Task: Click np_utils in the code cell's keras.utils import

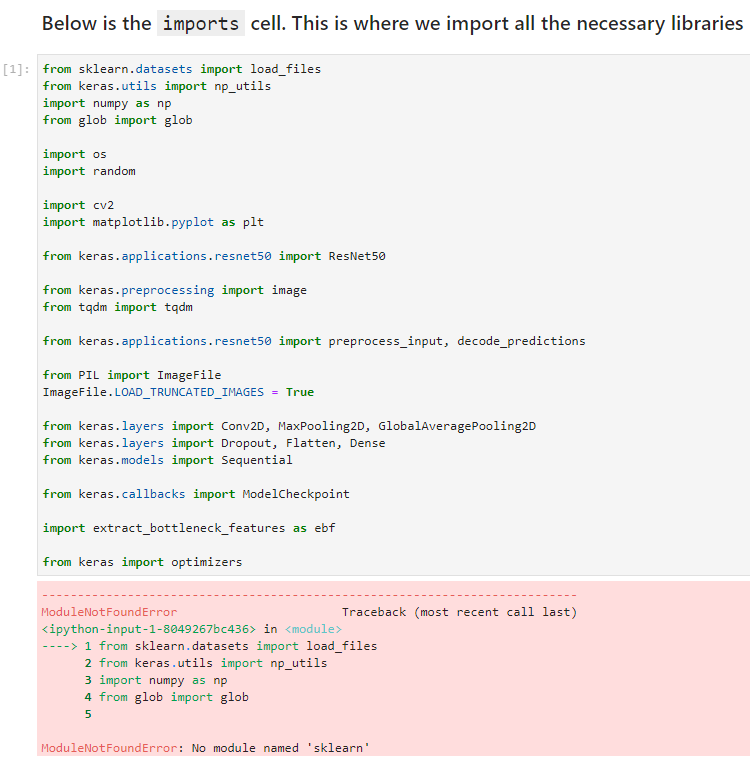Action: 246,86
